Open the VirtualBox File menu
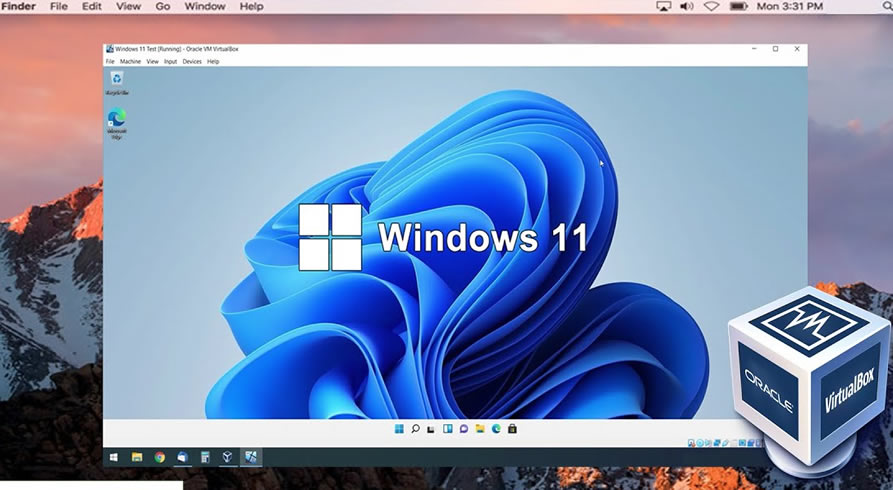The width and height of the screenshot is (893, 490). coord(110,62)
